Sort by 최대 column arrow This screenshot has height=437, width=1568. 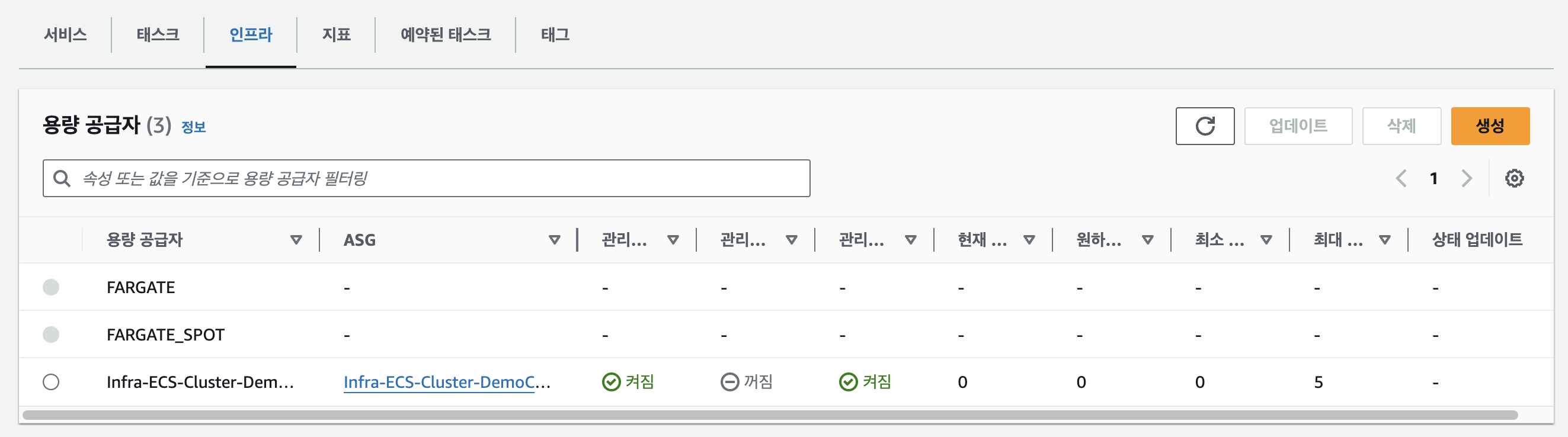pyautogui.click(x=1384, y=240)
